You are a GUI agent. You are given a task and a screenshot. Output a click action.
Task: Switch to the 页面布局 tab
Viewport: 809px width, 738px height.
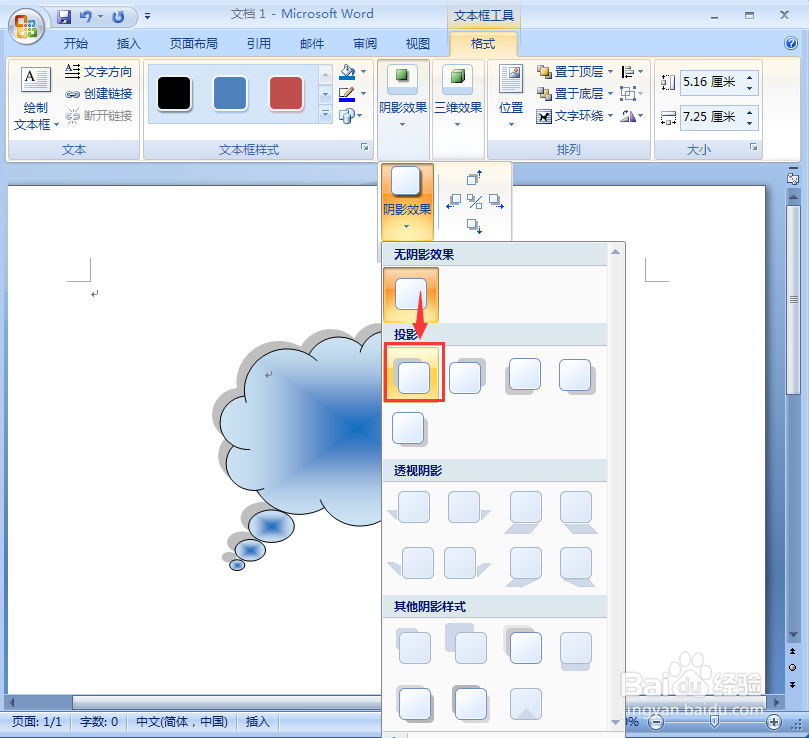194,44
